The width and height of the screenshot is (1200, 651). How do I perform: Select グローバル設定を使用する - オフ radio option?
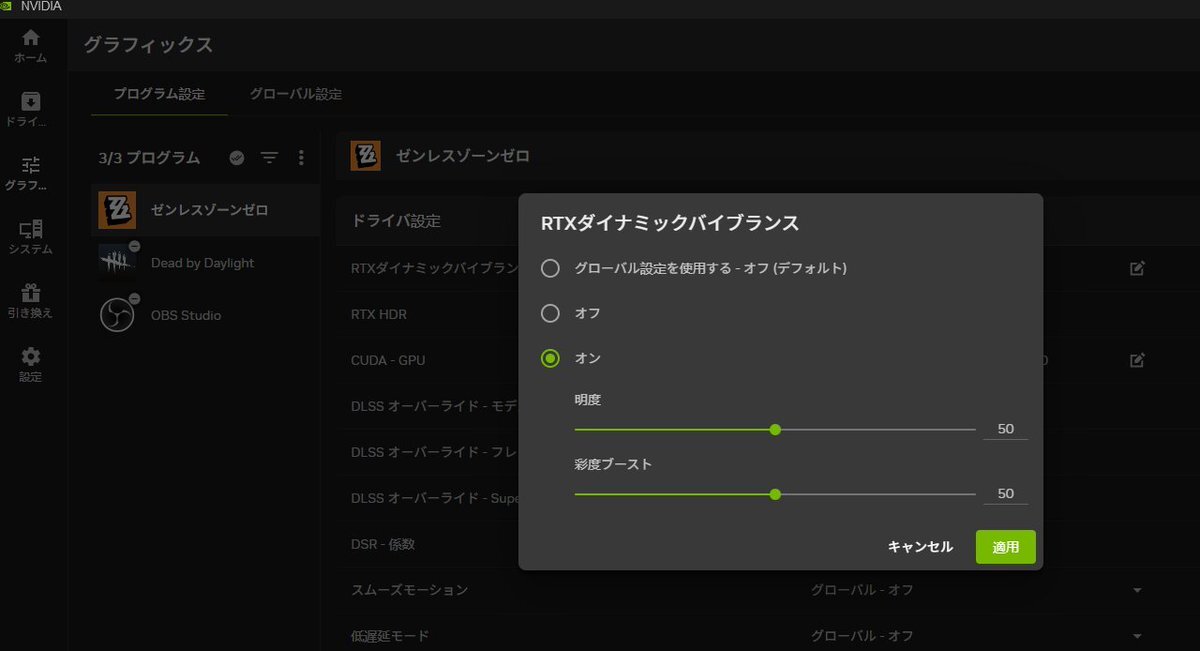(x=550, y=268)
